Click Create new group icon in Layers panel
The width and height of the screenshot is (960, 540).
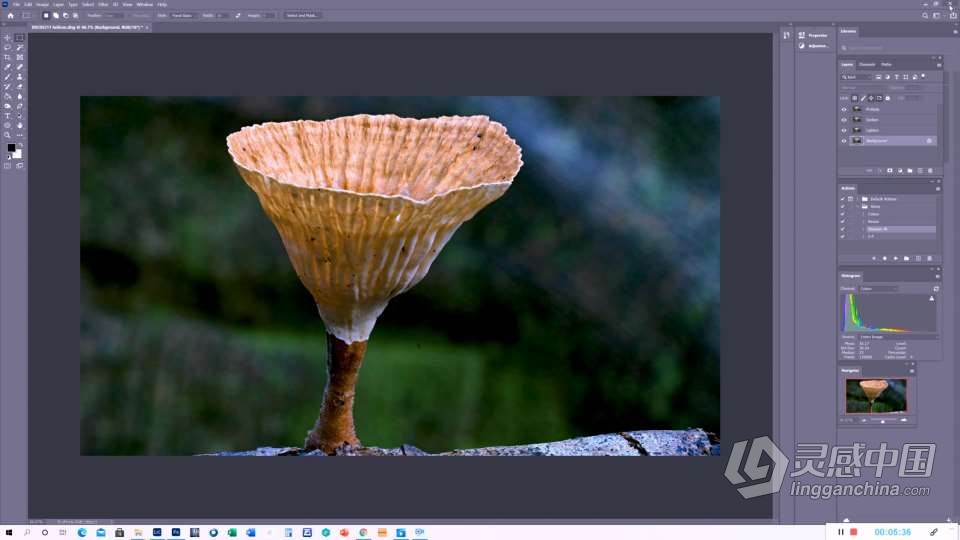pyautogui.click(x=910, y=171)
